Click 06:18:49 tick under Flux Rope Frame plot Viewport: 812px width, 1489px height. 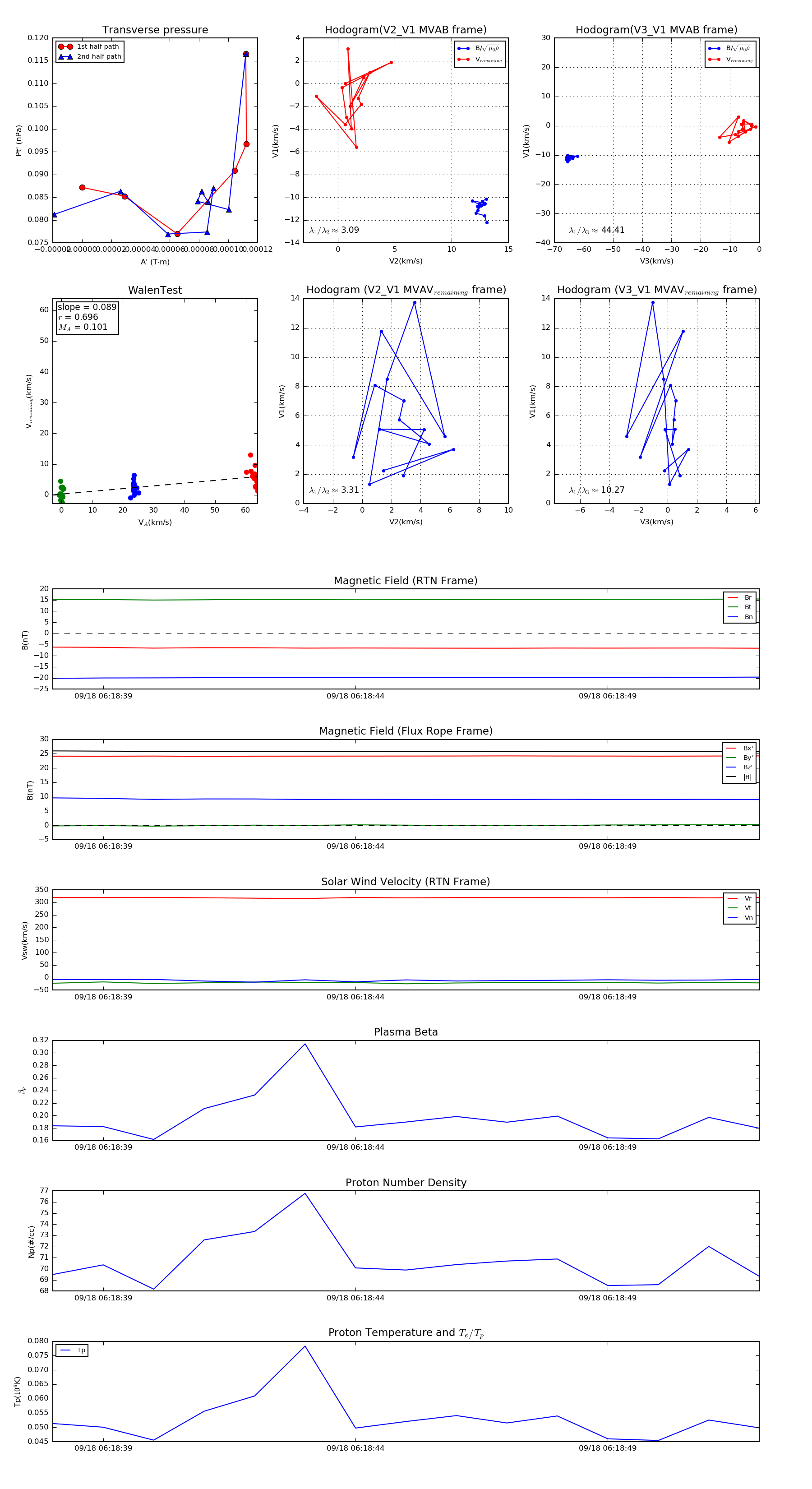coord(607,846)
